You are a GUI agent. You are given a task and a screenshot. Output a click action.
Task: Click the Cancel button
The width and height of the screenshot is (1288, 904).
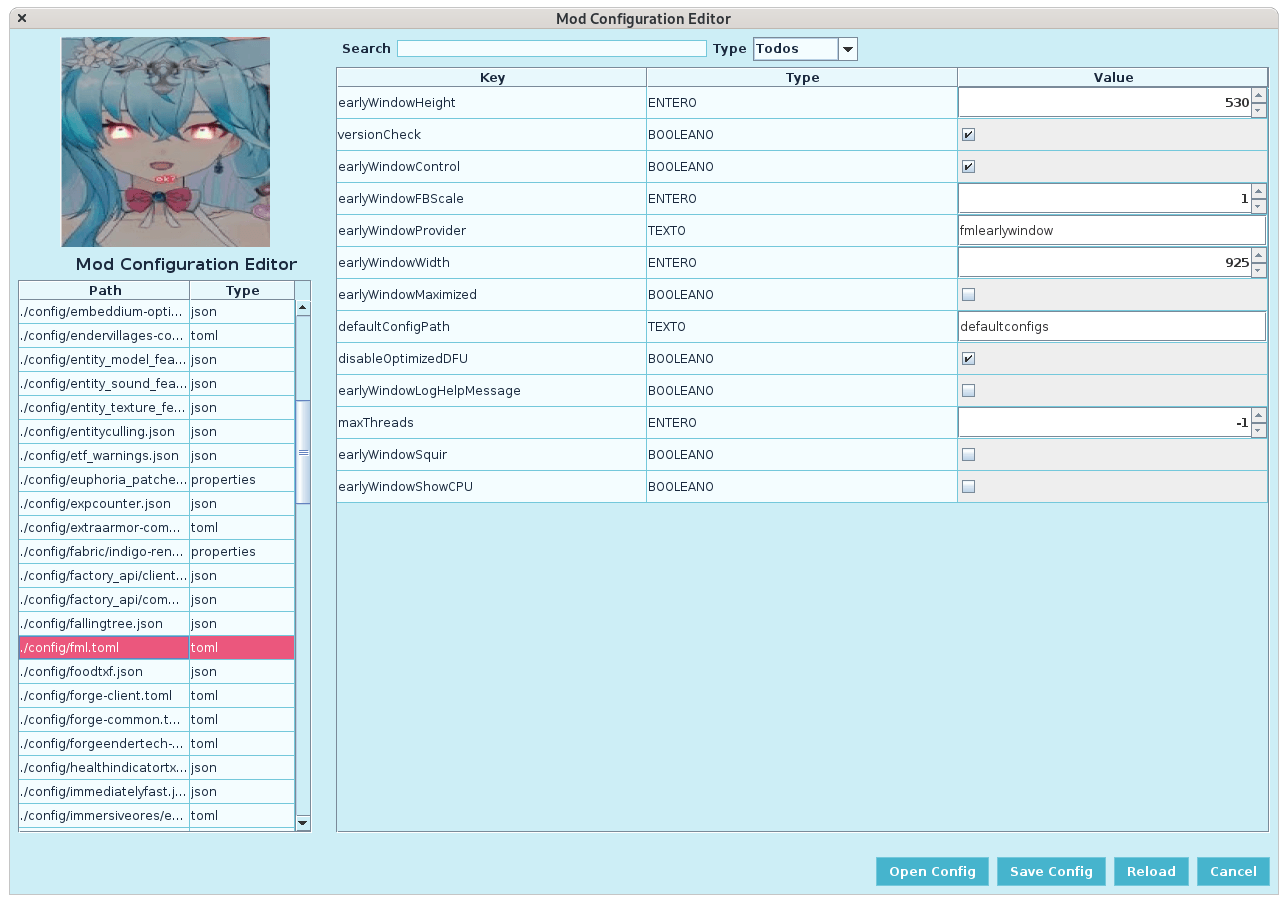coord(1233,871)
